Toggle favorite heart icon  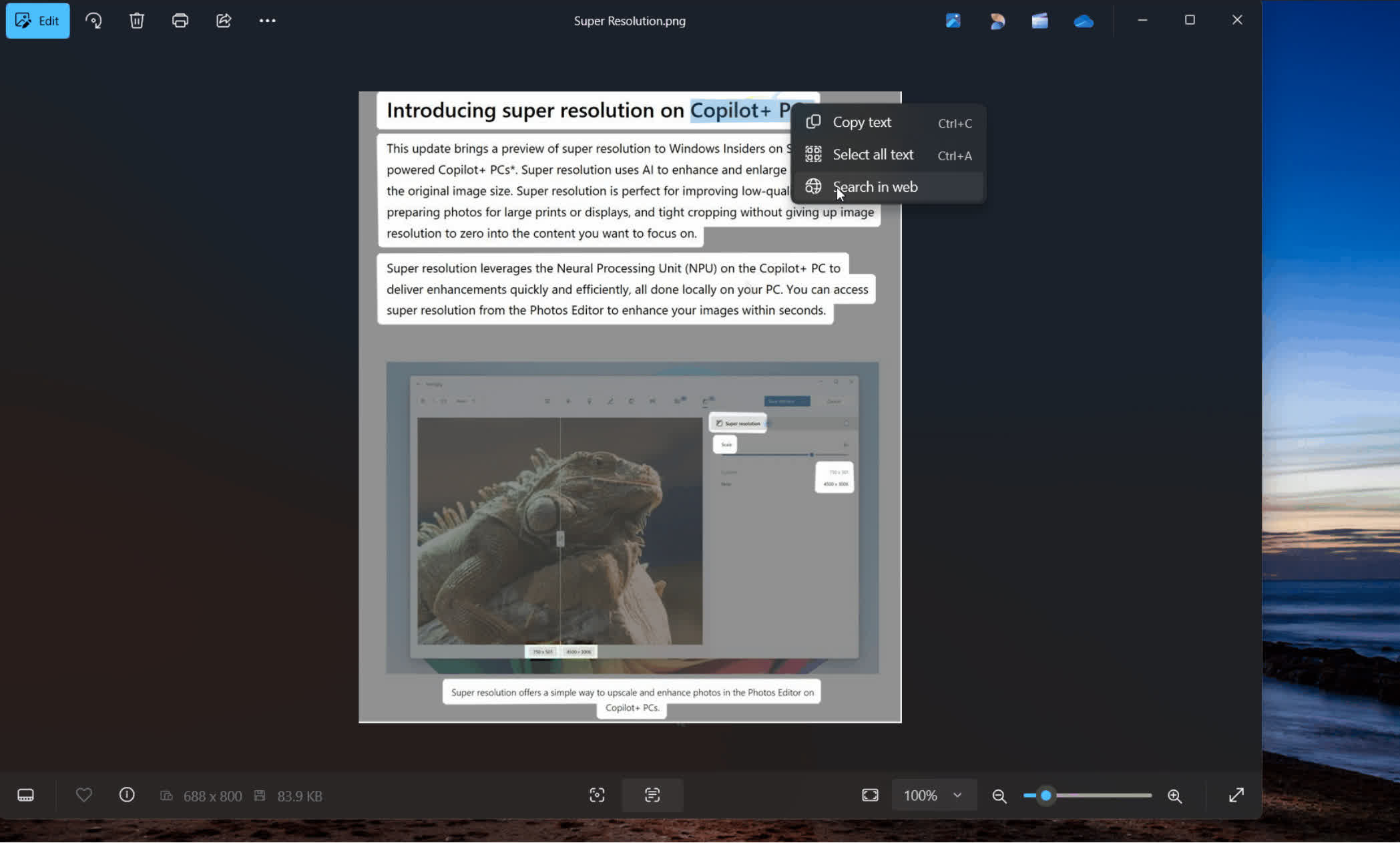click(x=84, y=795)
